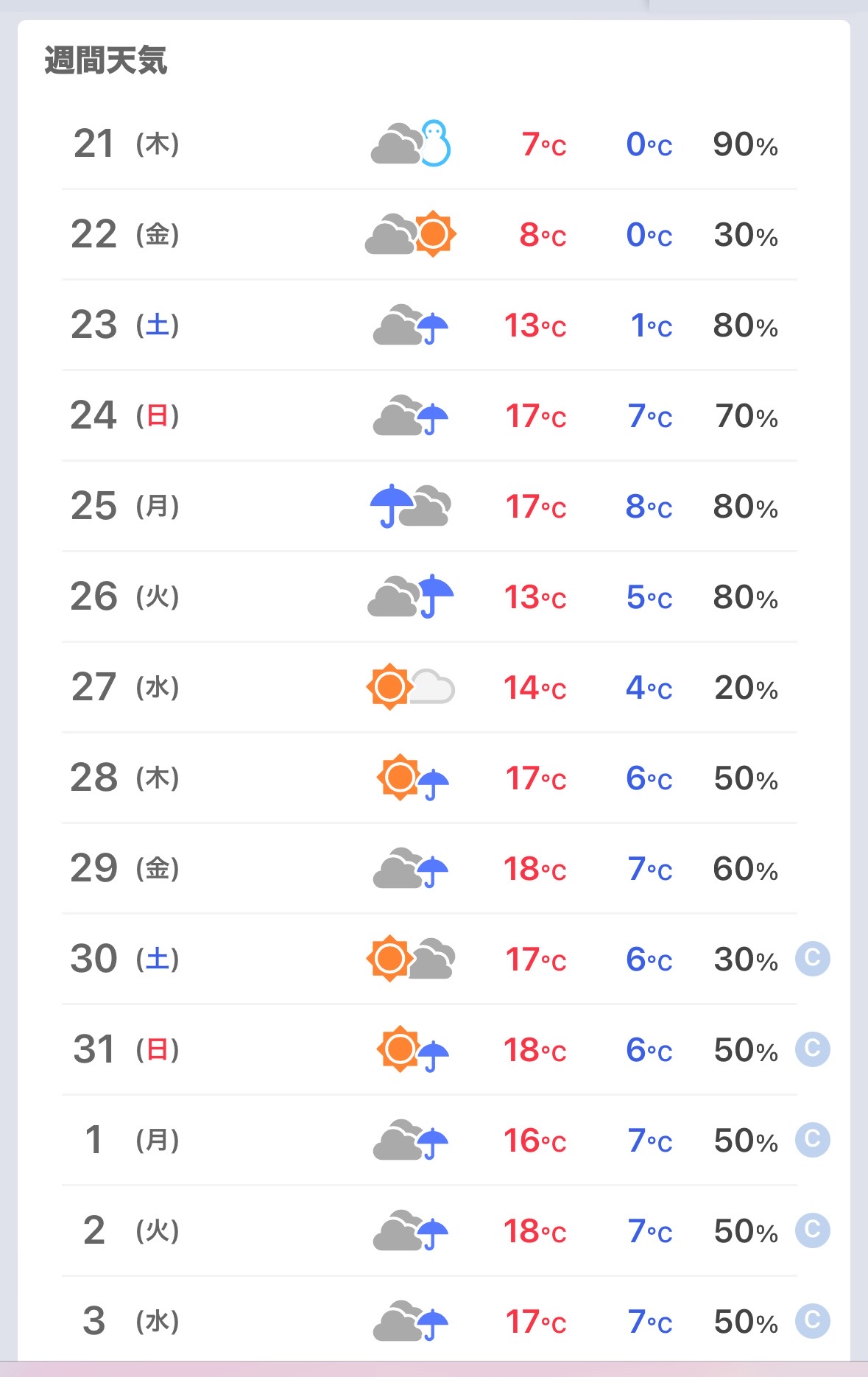Select the 23 (土) Saturday date label
The height and width of the screenshot is (1377, 868).
(x=125, y=325)
